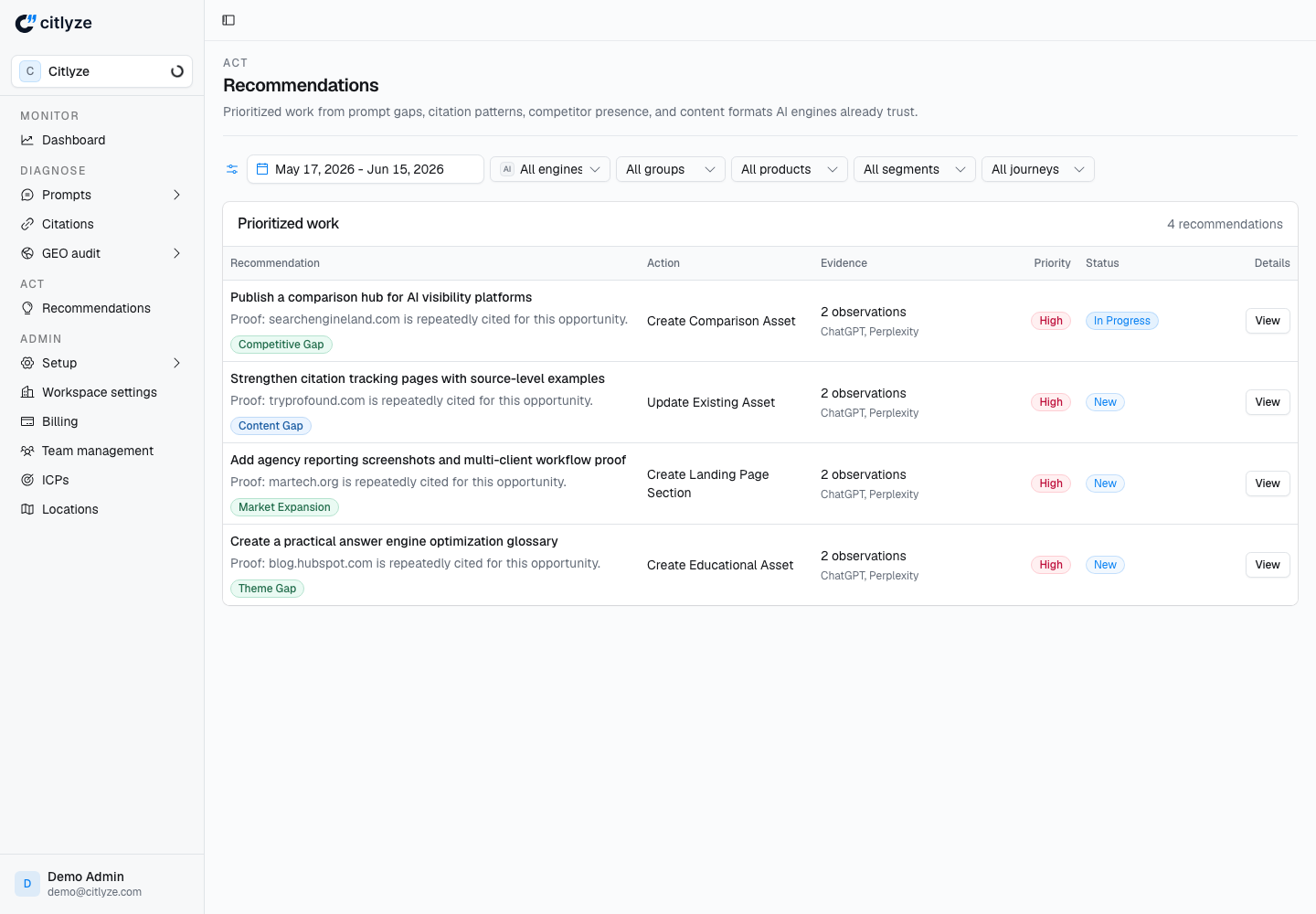The height and width of the screenshot is (914, 1316).
Task: Open Billing page
Action: coord(101,421)
